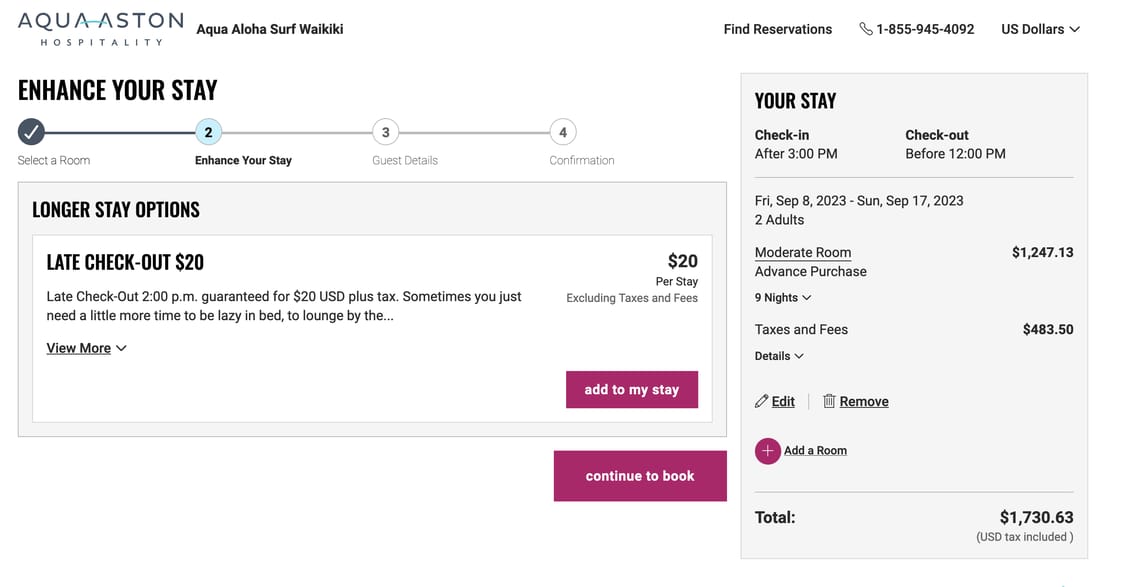Image resolution: width=1128 pixels, height=587 pixels.
Task: Click the Add a Room link
Action: (x=815, y=451)
